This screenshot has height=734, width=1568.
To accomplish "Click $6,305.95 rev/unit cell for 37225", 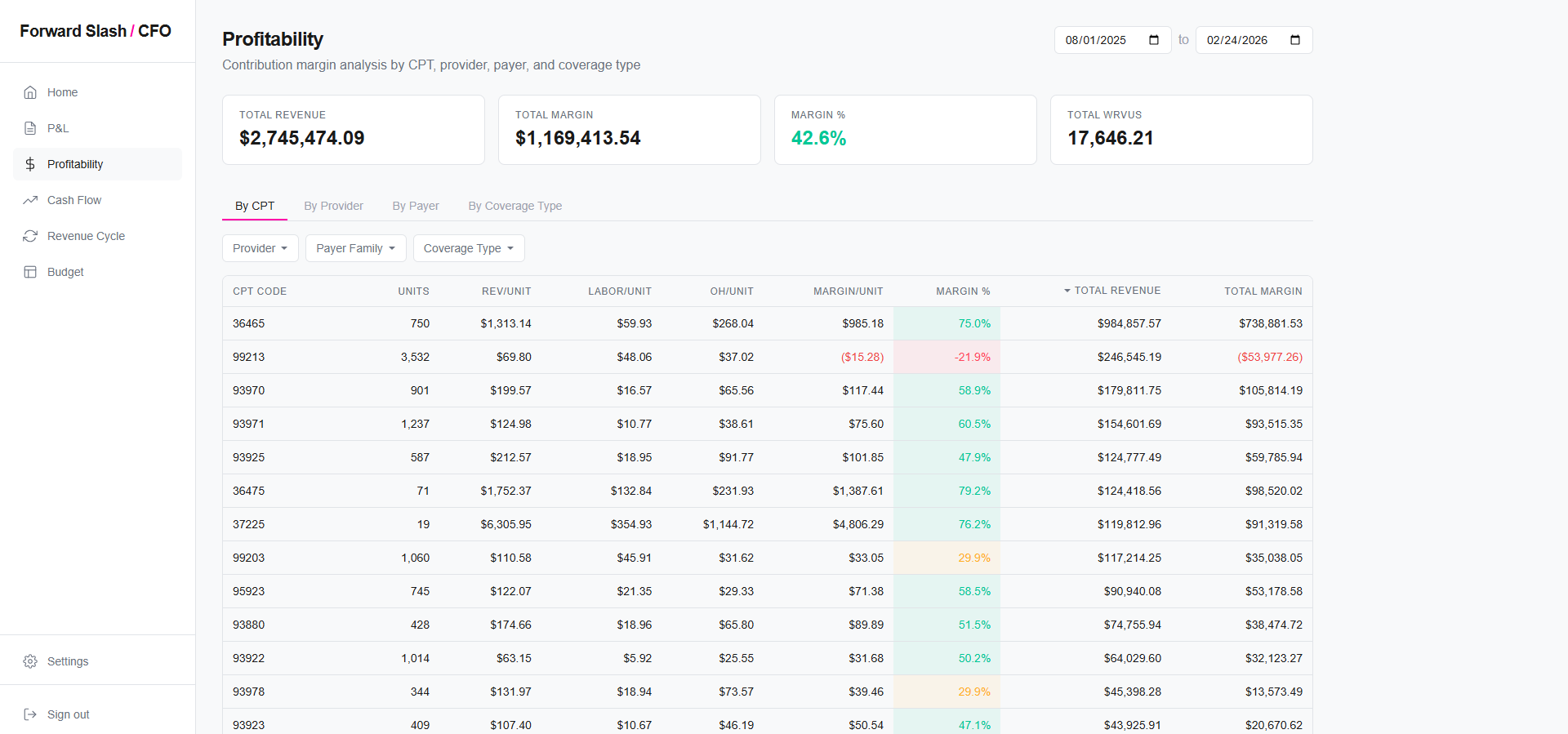I will point(506,524).
